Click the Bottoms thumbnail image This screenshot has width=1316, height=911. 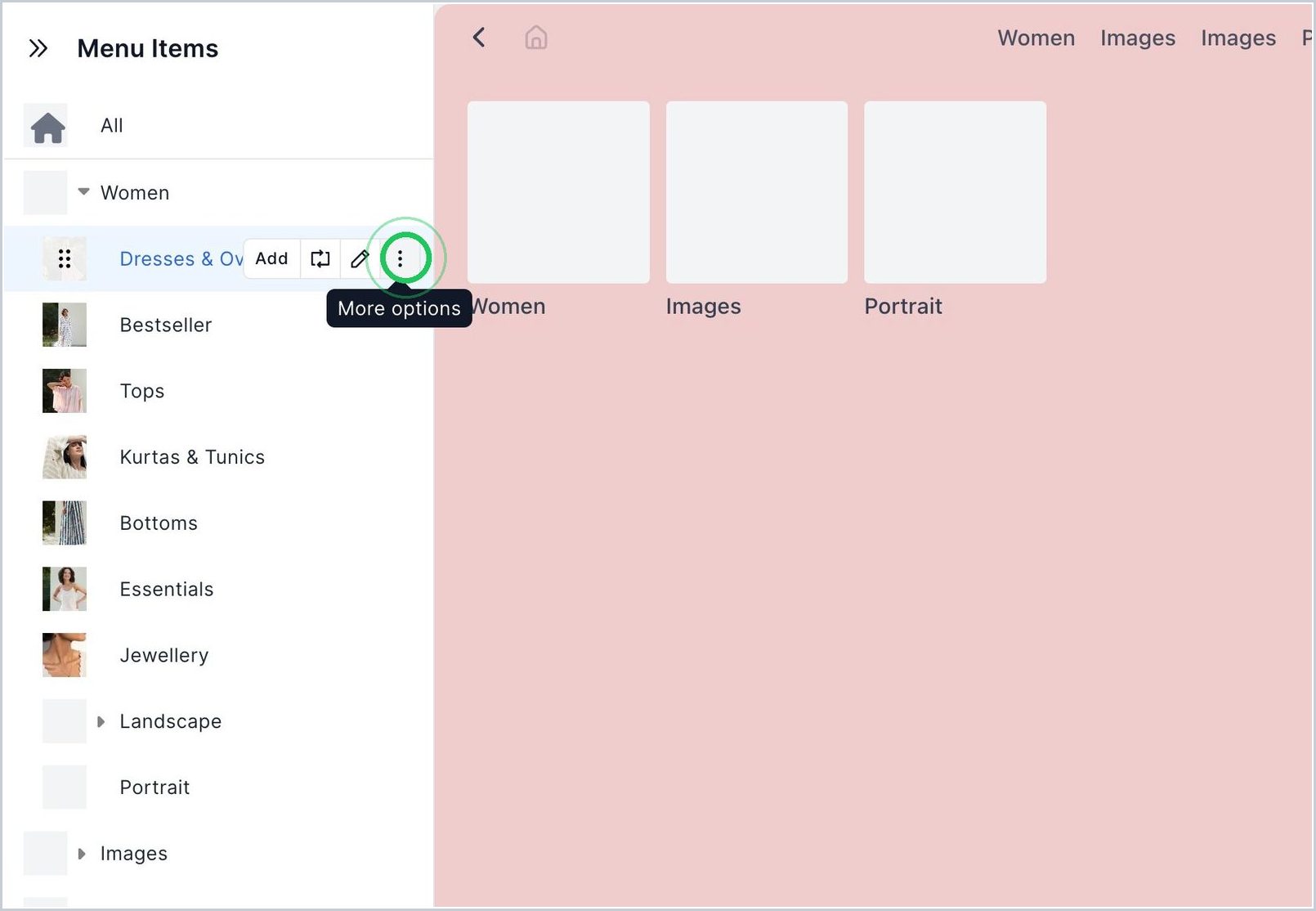[65, 523]
